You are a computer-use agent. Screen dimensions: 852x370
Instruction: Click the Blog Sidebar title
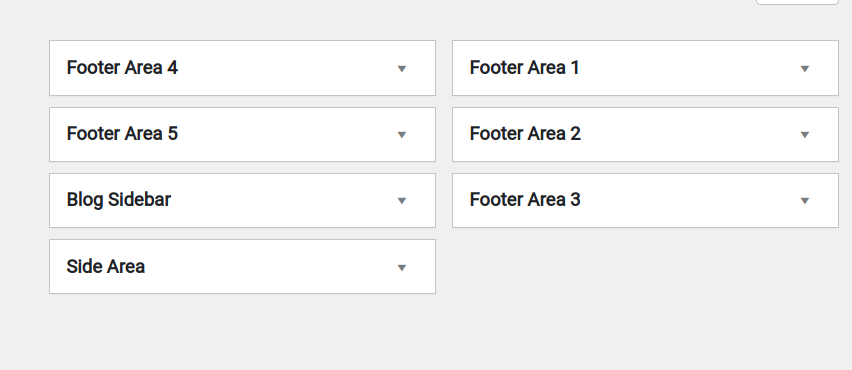118,200
